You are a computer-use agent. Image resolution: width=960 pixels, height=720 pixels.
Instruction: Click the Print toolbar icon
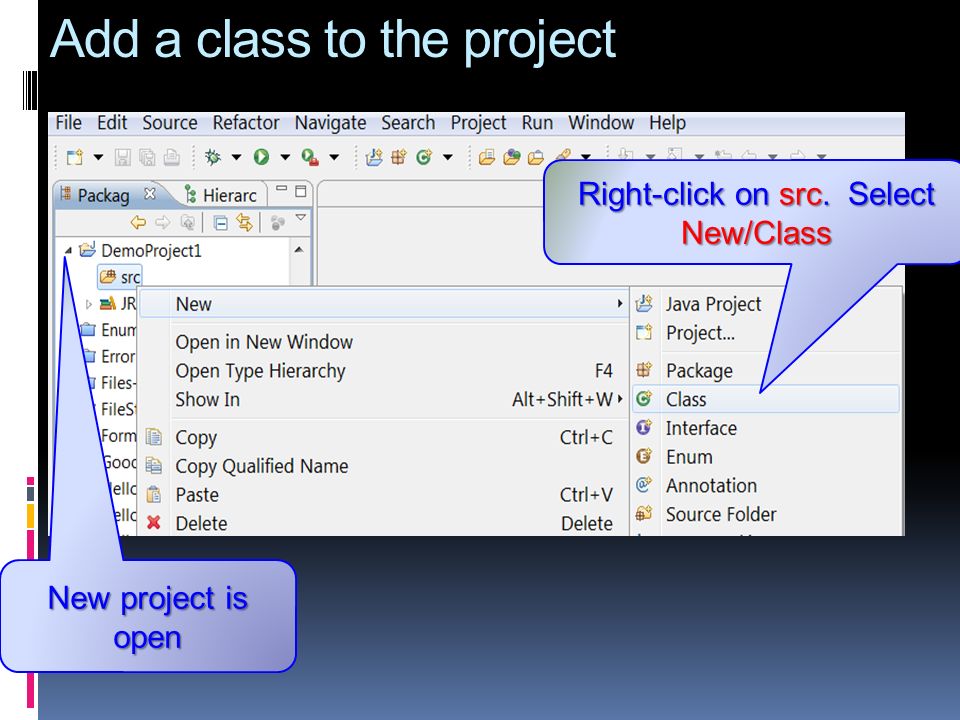[x=171, y=157]
